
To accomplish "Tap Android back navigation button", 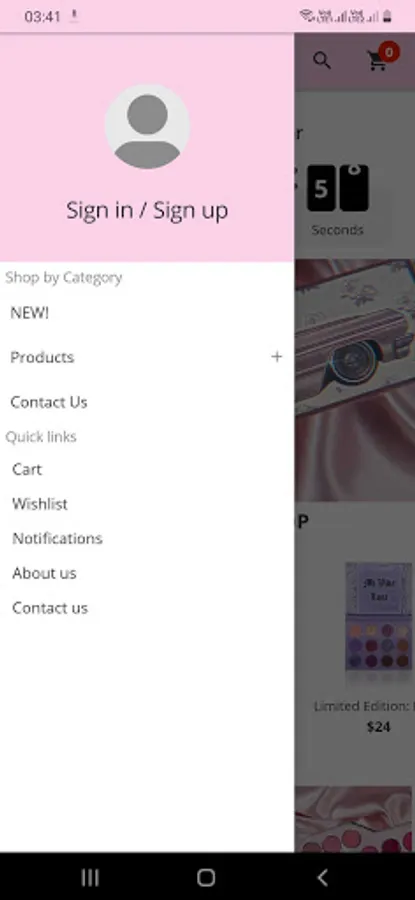I will (x=323, y=877).
